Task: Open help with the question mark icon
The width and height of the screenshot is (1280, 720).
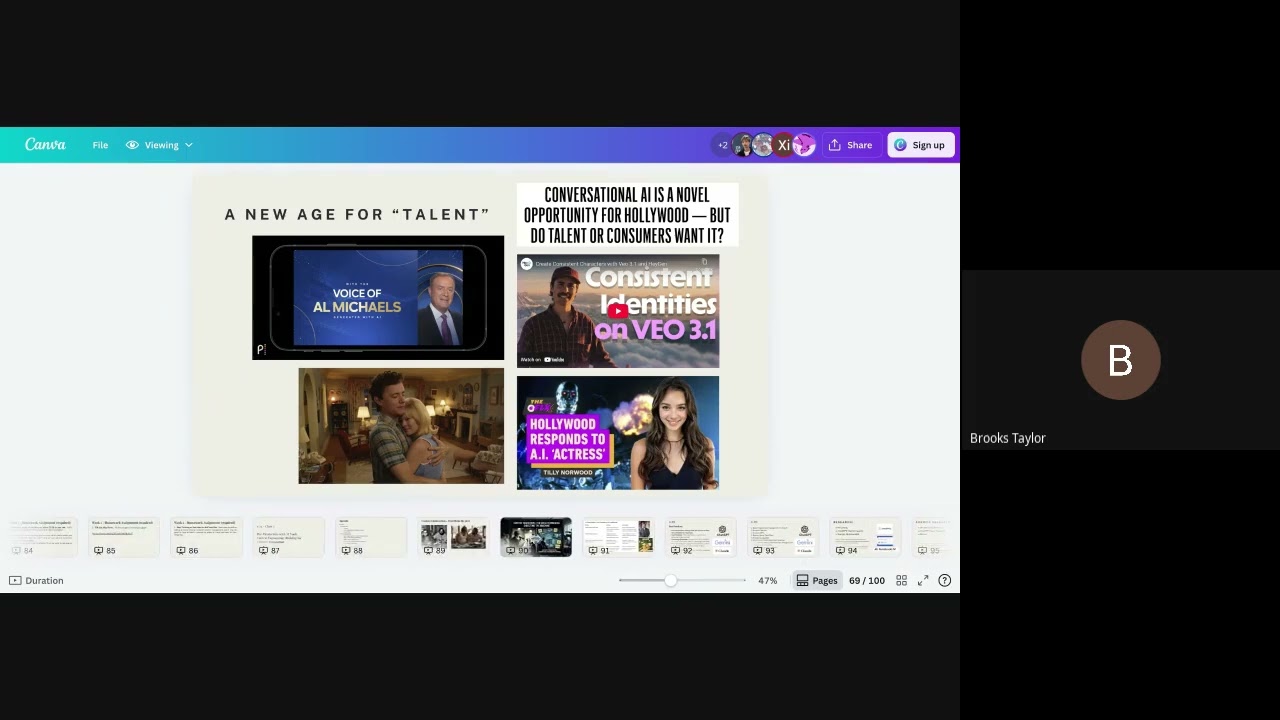Action: tap(944, 580)
